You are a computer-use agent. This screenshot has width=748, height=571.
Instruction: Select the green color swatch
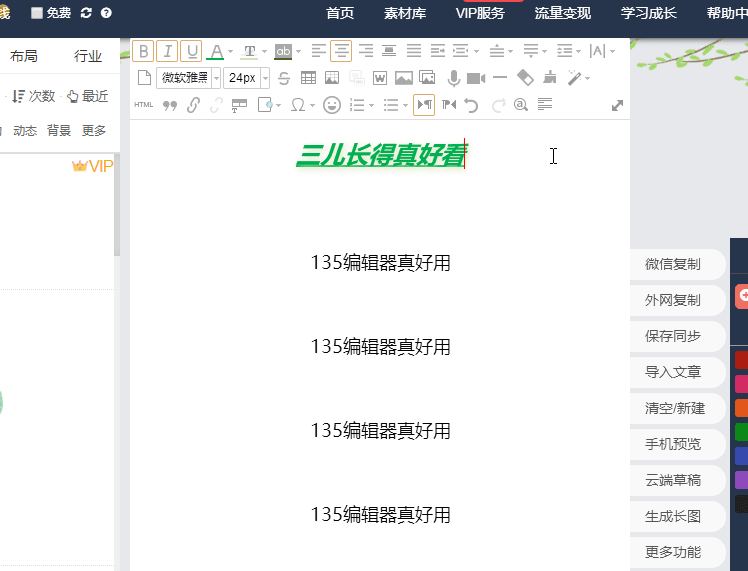click(741, 432)
